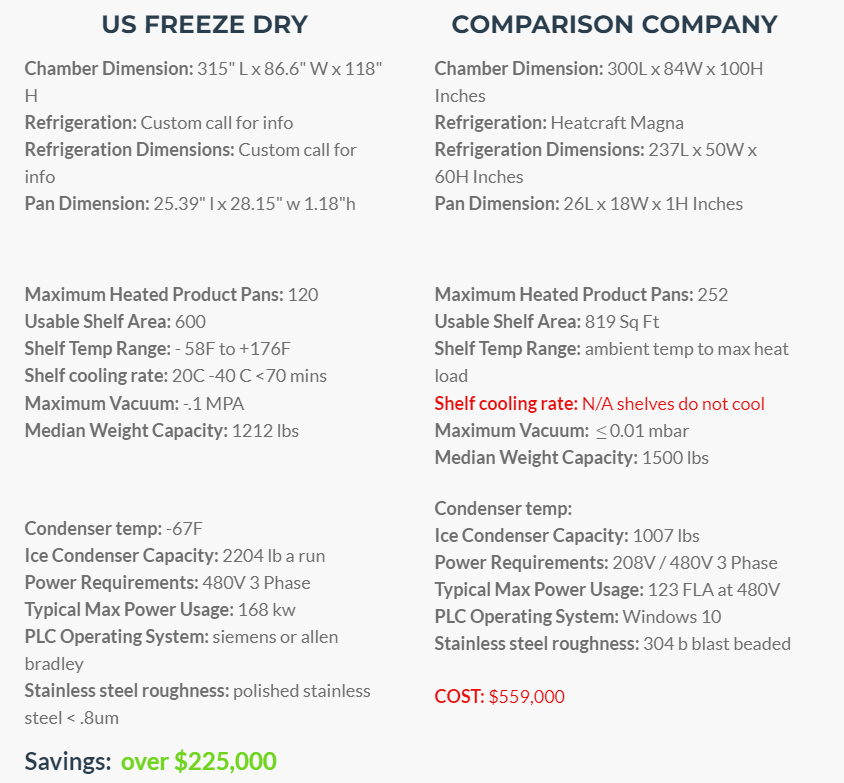Screen dimensions: 844x783
Task: Click the red Shelf cooling rate N/A line
Action: pyautogui.click(x=600, y=404)
